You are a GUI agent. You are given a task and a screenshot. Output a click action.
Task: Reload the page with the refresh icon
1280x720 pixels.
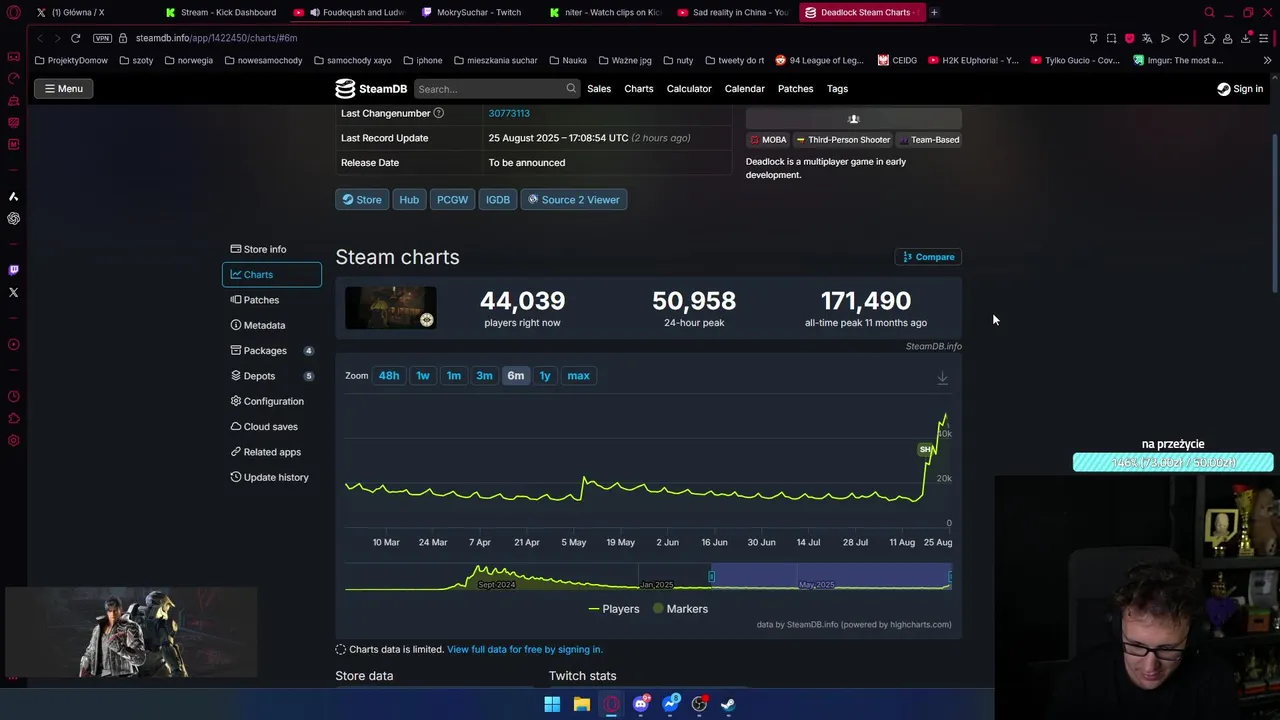[x=75, y=38]
